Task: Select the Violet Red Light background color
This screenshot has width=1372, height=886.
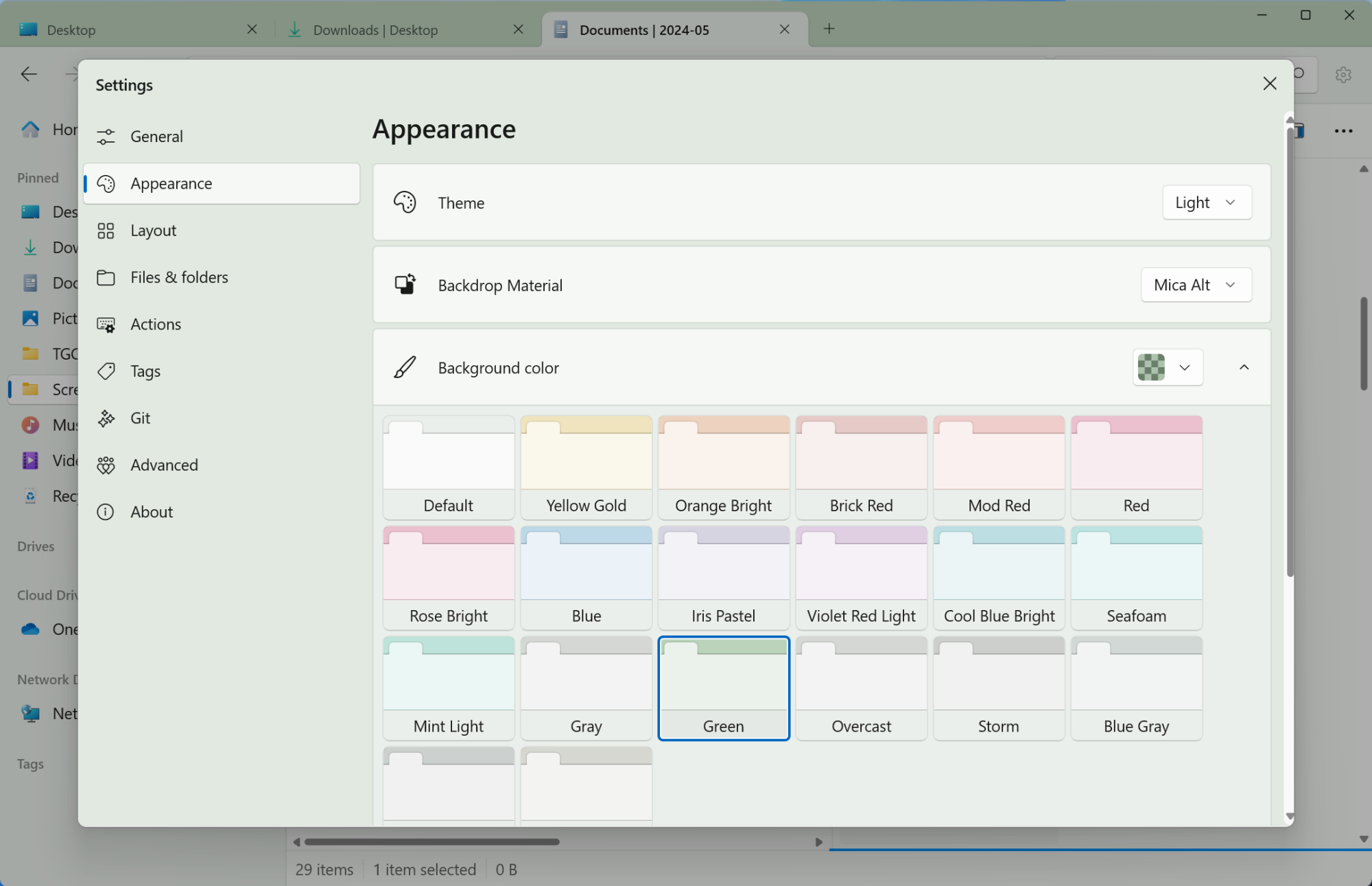Action: [862, 578]
